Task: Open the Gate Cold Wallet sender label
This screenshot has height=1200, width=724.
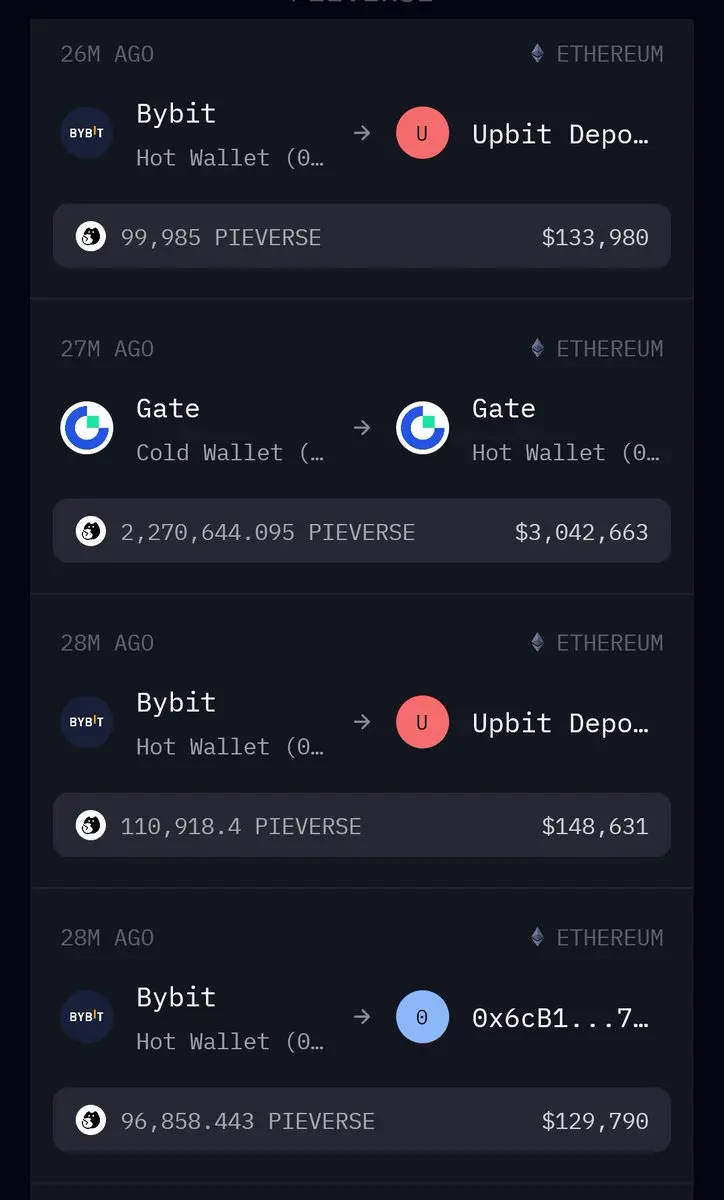Action: pos(230,430)
